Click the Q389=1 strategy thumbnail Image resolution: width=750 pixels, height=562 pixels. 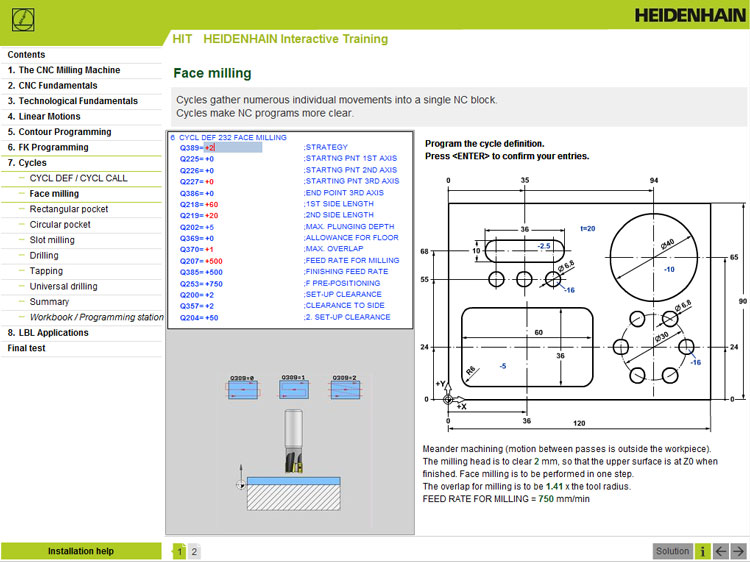[294, 387]
